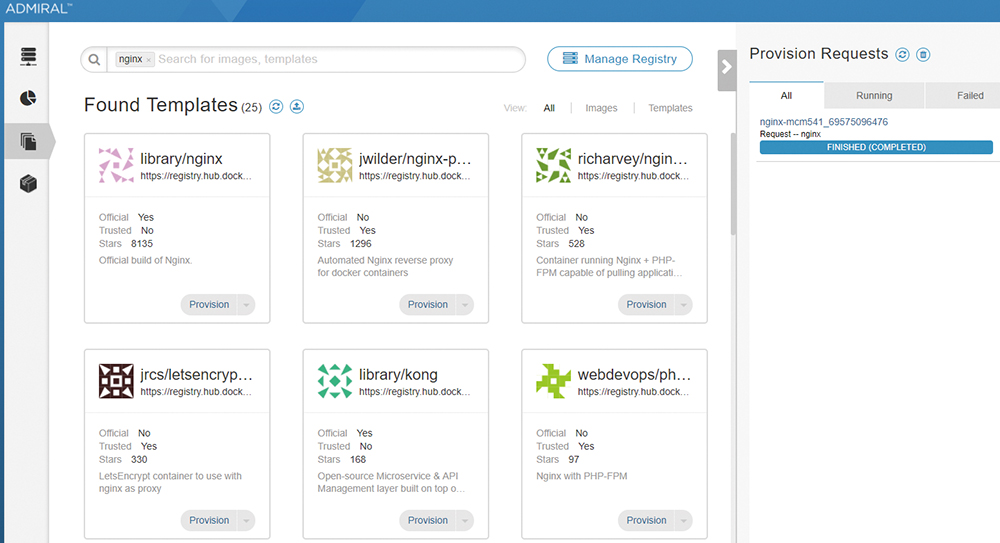Provision the jwilder/nginx-p... image
The width and height of the screenshot is (1000, 543).
point(427,304)
